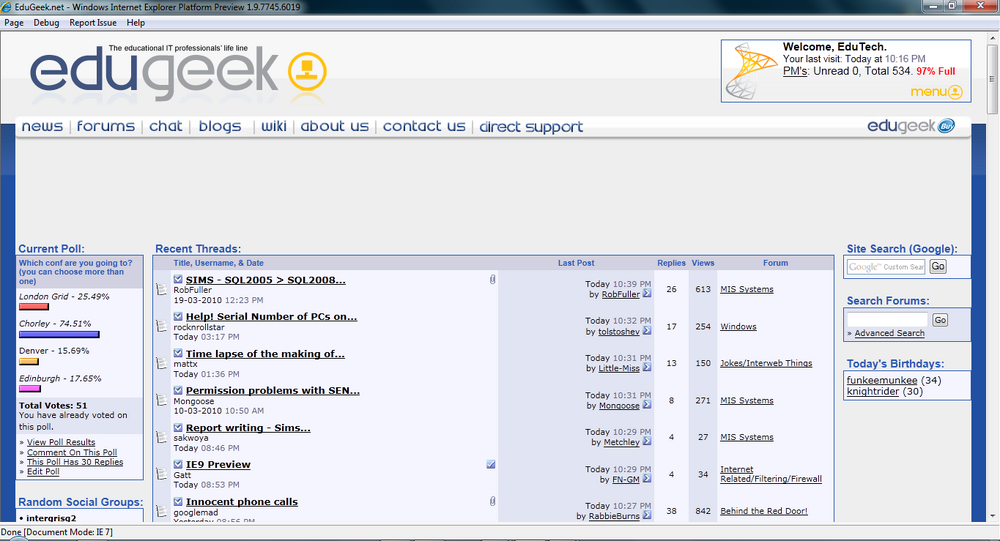Open knightrider birthday profile link
This screenshot has width=1000, height=541.
coord(873,392)
